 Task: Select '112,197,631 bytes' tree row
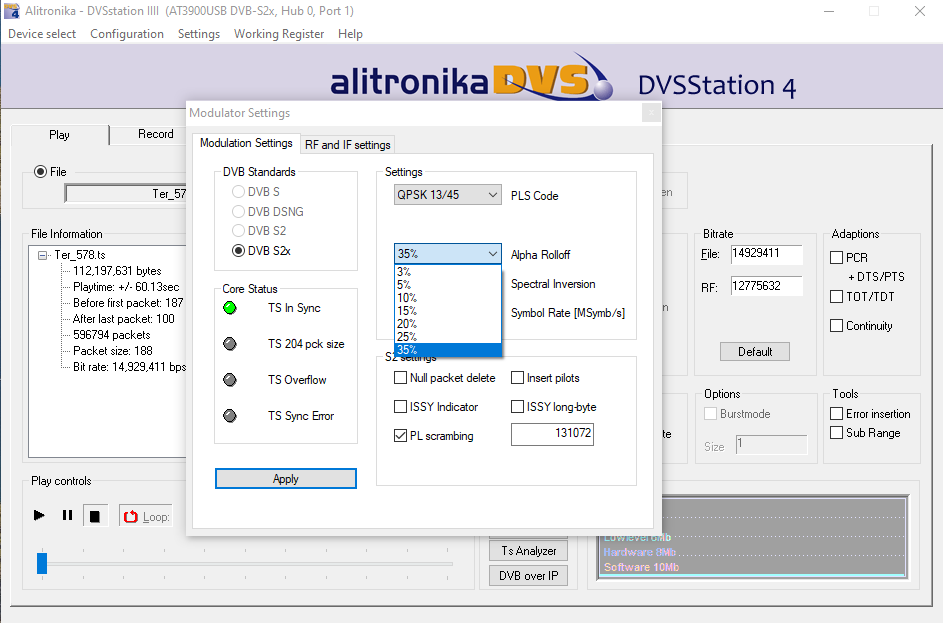point(117,271)
